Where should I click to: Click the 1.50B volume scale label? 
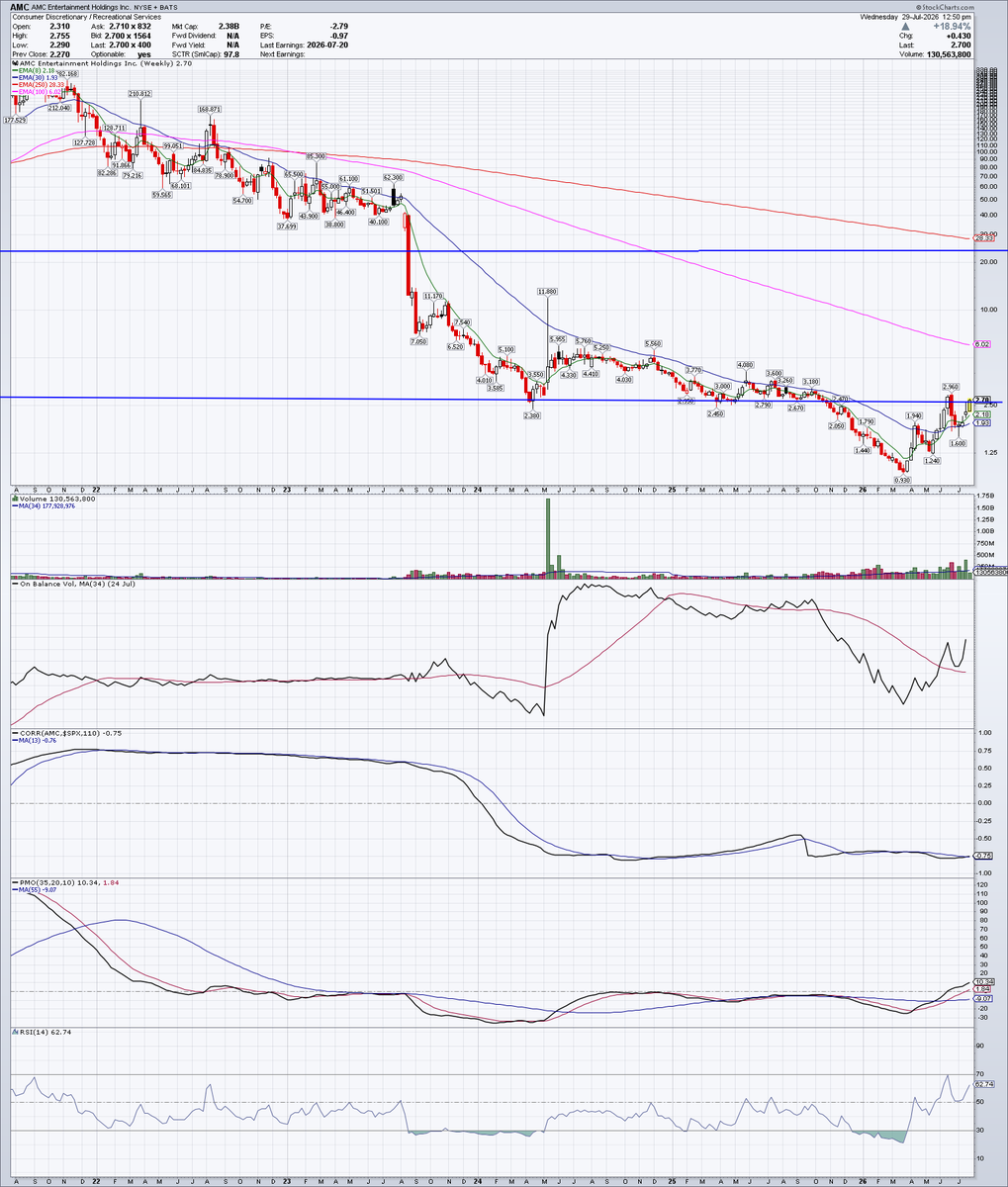(x=984, y=507)
